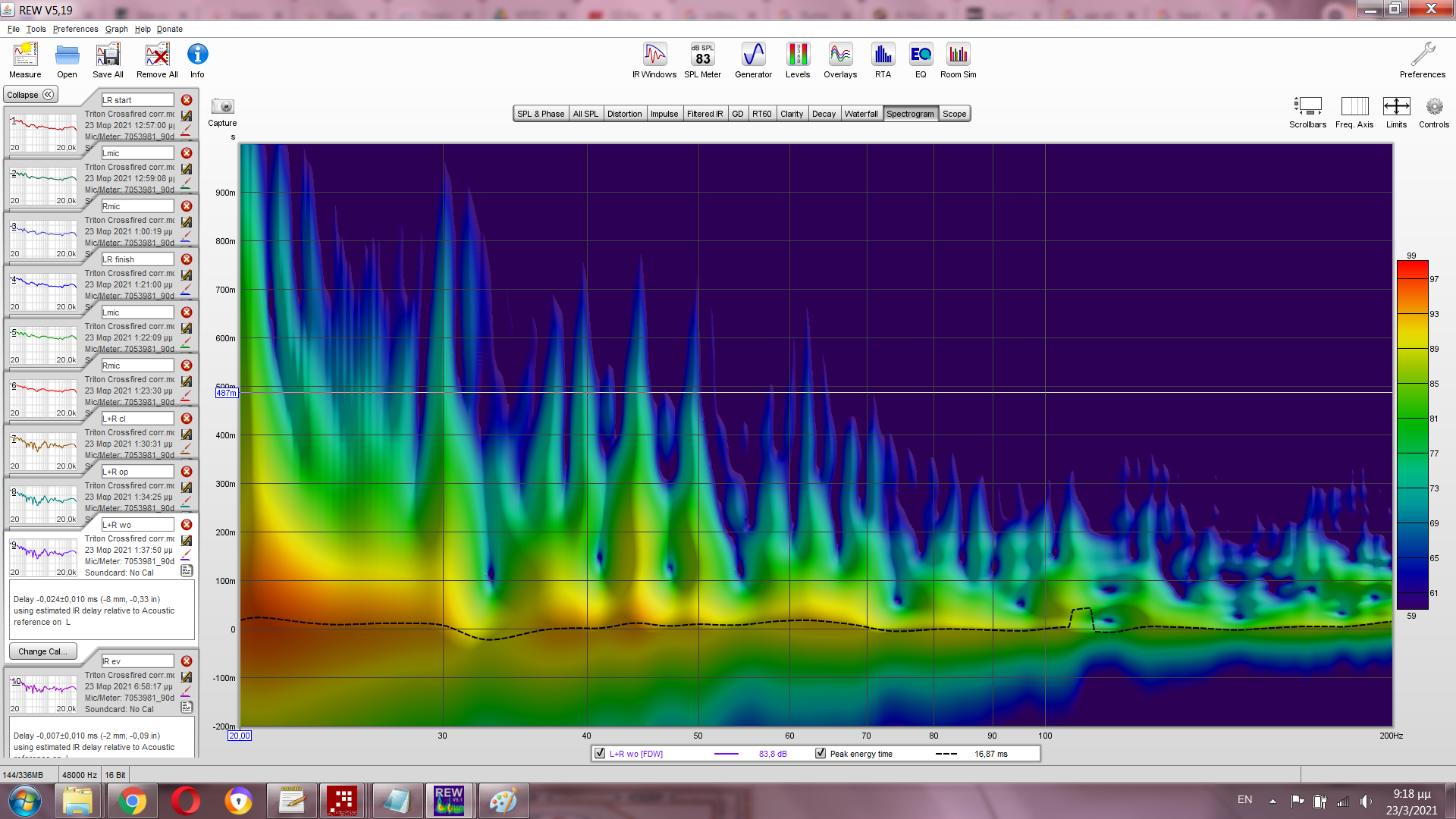The width and height of the screenshot is (1456, 819).
Task: Open the Graph menu
Action: 116,29
